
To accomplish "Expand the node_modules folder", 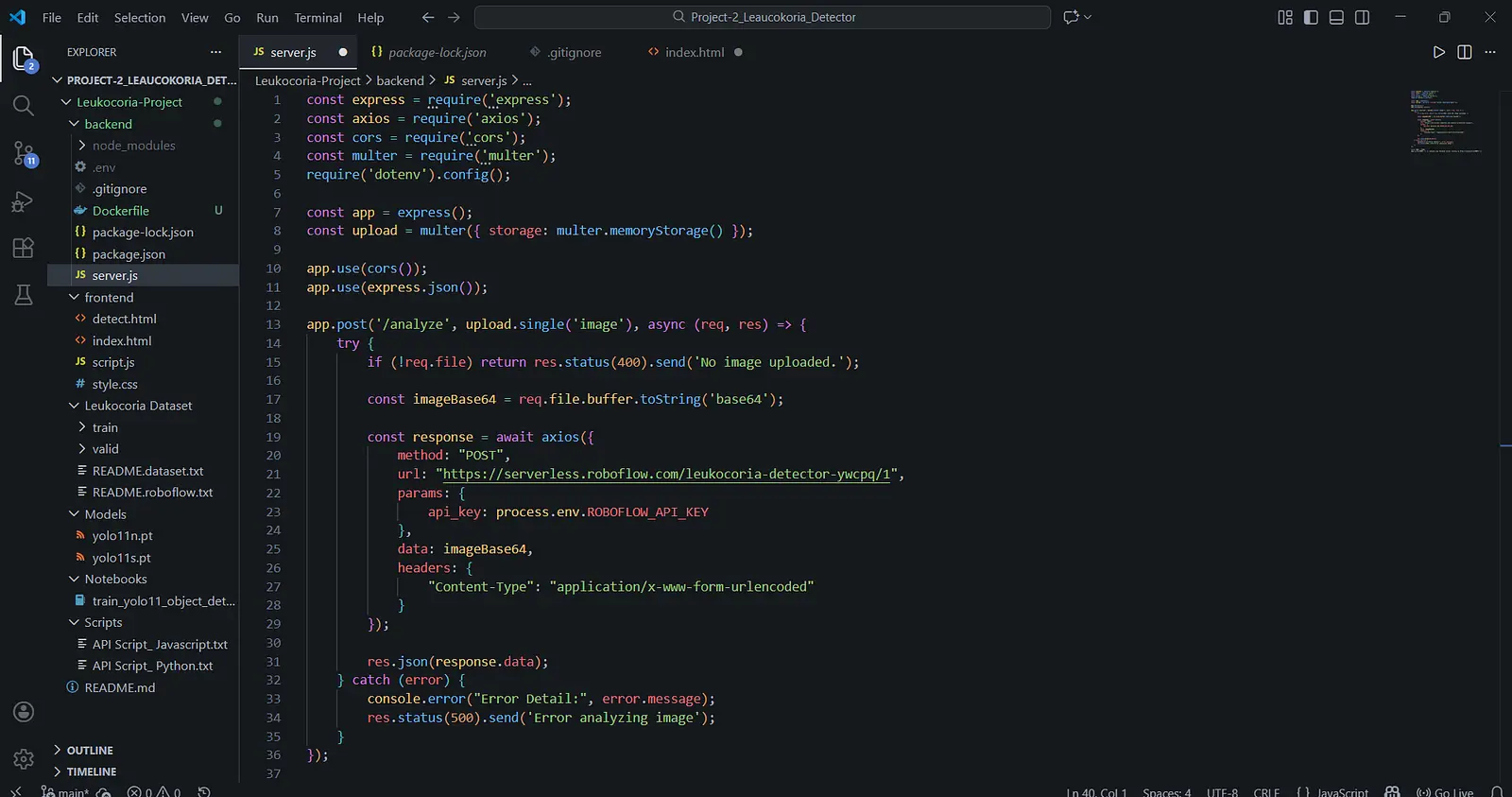I will [133, 146].
